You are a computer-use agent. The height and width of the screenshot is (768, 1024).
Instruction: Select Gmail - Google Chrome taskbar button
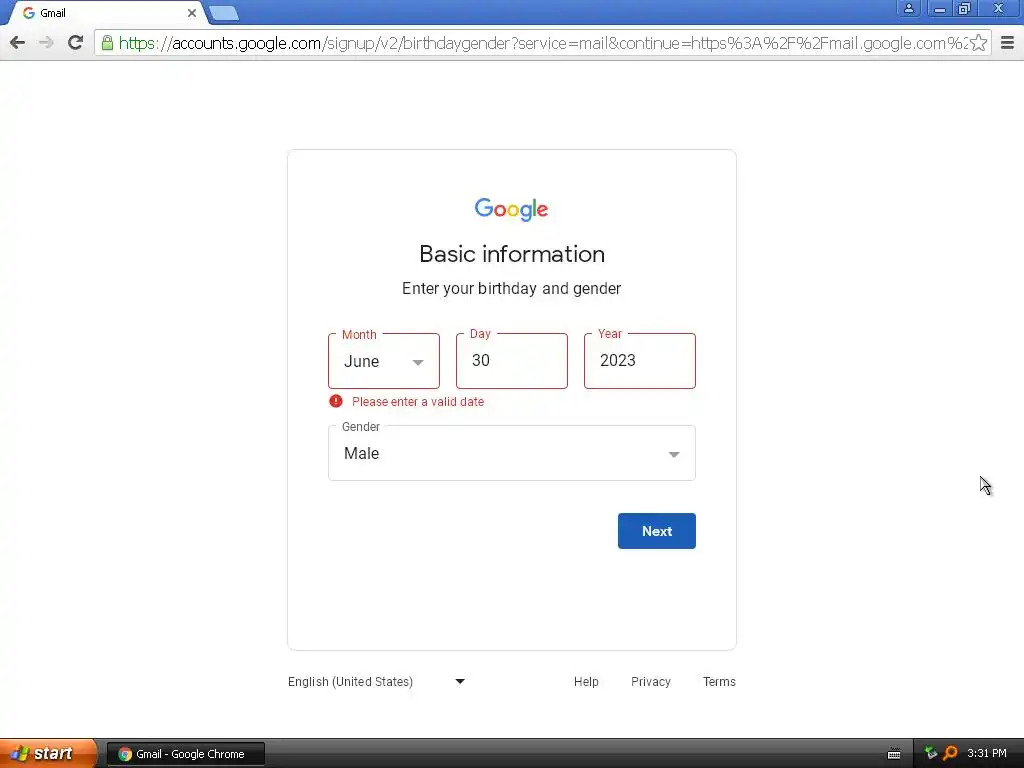[186, 754]
